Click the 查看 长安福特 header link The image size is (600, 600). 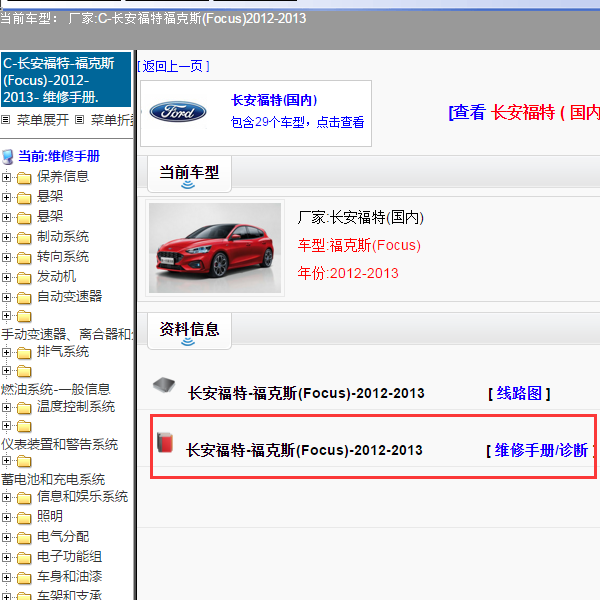click(x=524, y=112)
